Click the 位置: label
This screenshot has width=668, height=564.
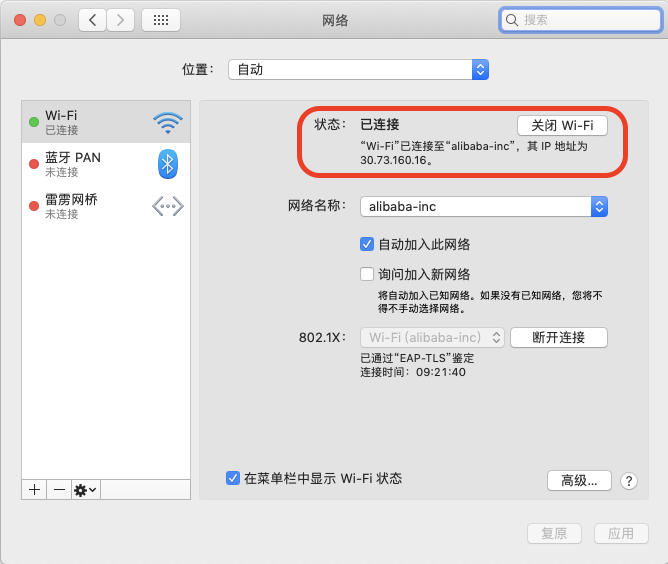click(198, 69)
